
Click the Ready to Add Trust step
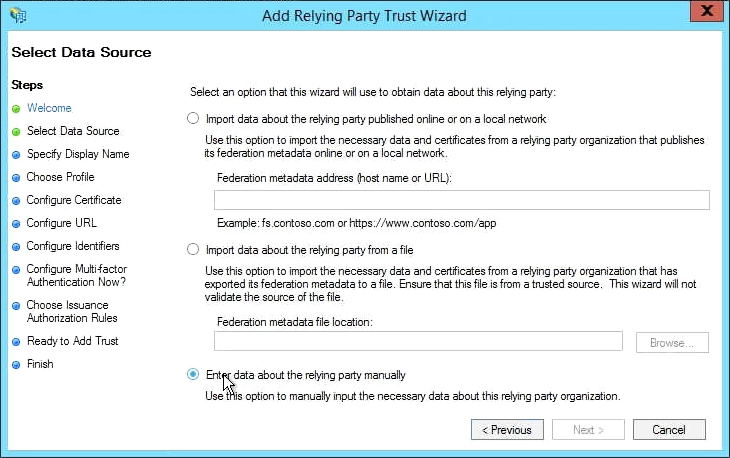click(x=72, y=341)
